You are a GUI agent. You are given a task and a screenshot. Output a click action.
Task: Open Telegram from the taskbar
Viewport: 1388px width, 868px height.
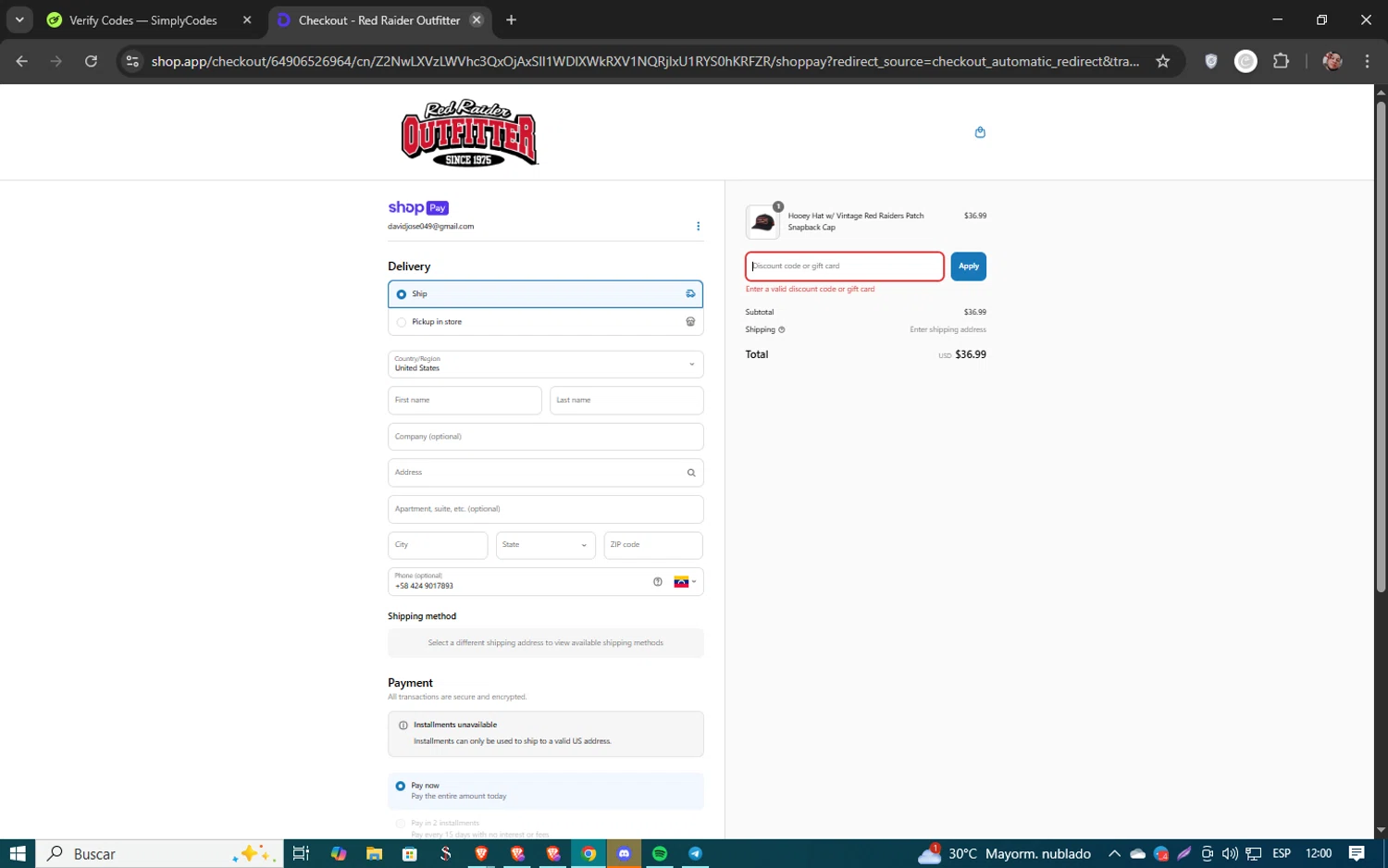[x=695, y=853]
